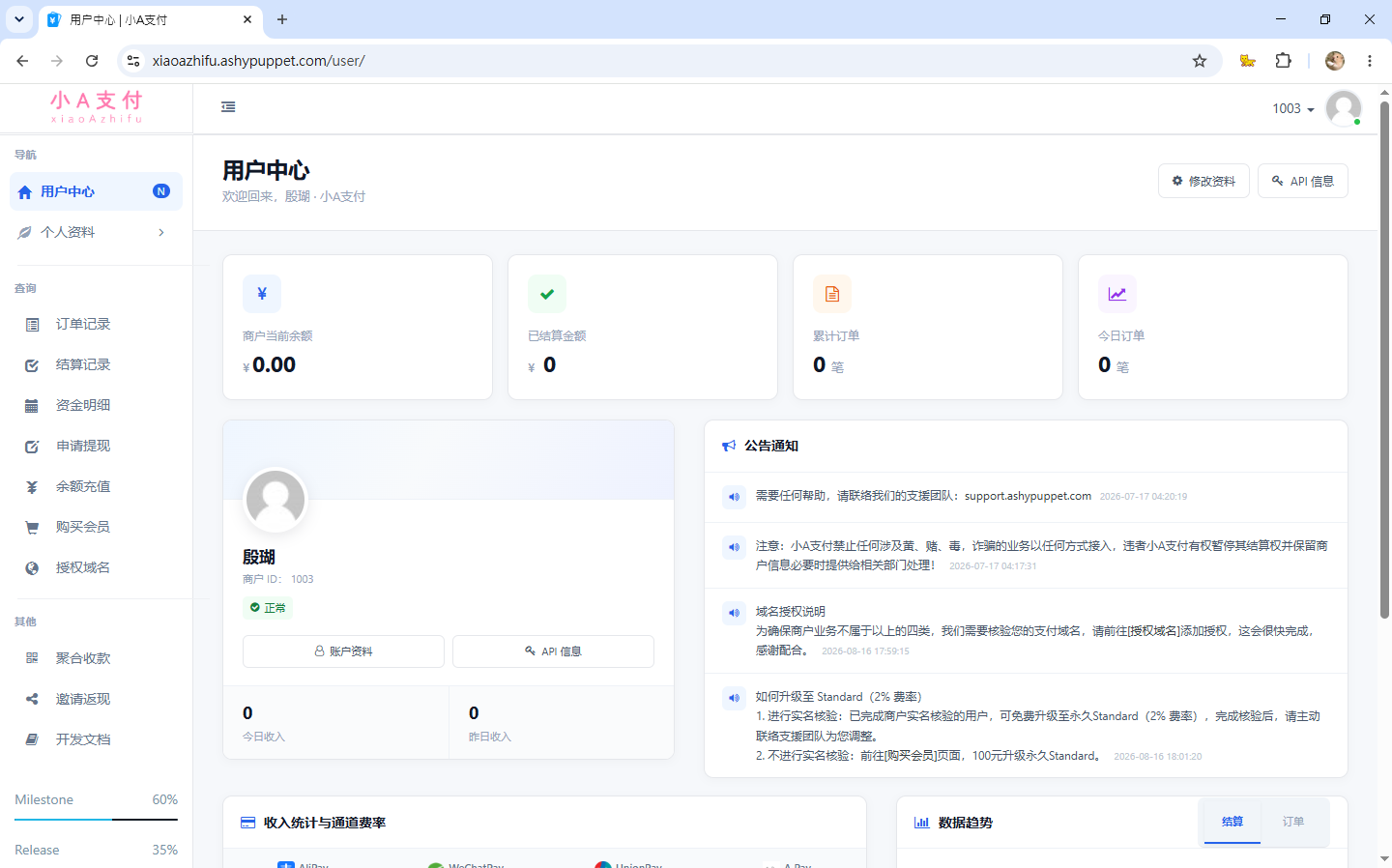Click the profile avatar on the card
The image size is (1392, 868).
coord(275,500)
